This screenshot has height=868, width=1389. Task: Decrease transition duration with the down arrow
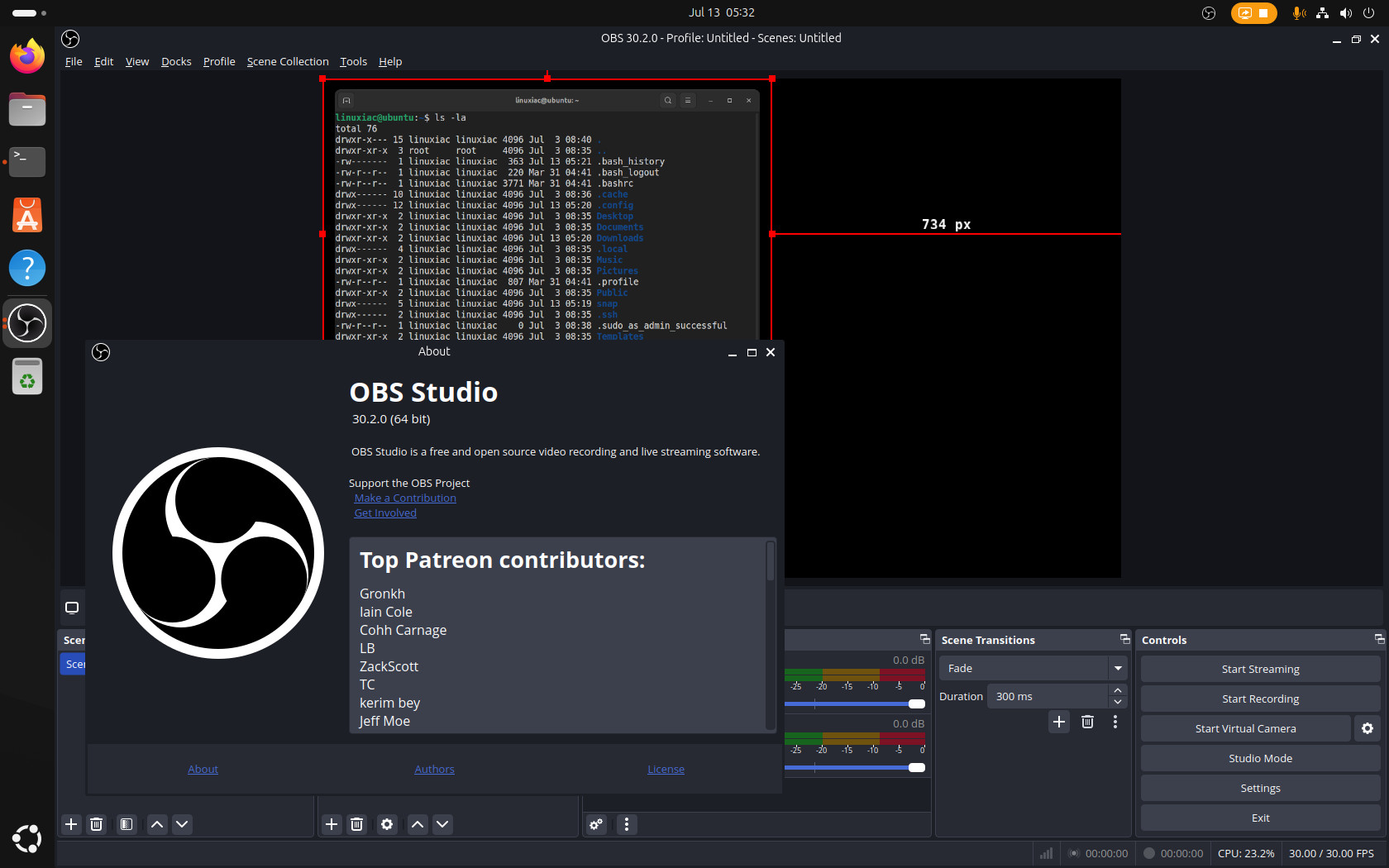point(1118,702)
